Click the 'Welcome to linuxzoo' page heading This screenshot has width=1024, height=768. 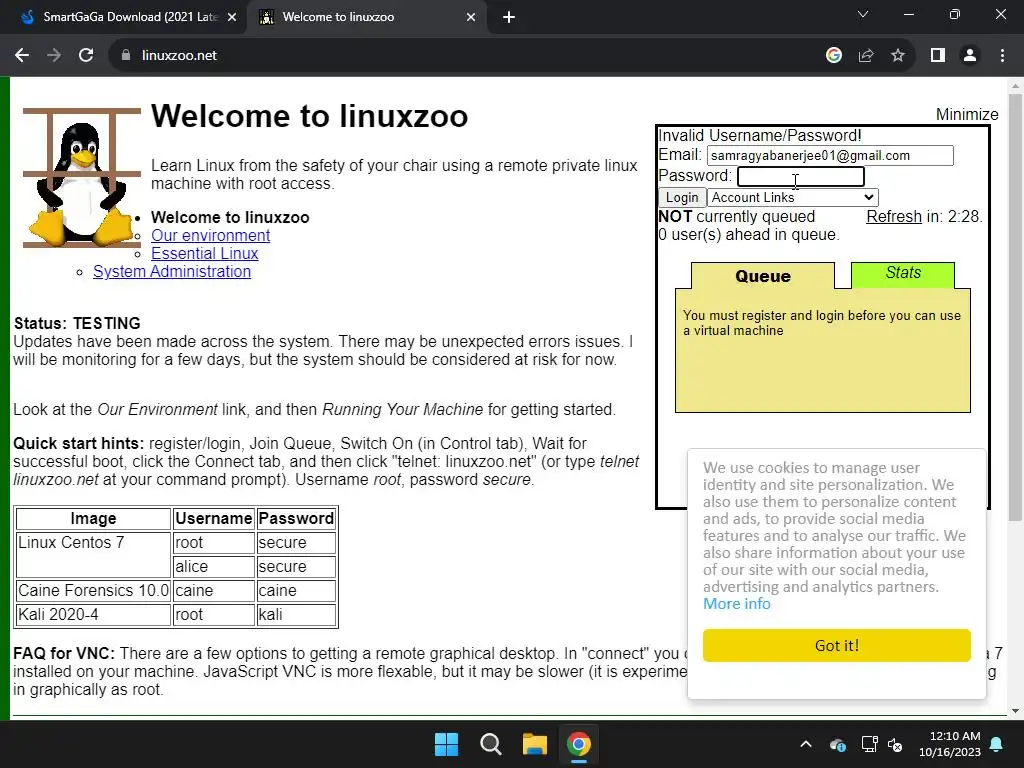[x=310, y=116]
